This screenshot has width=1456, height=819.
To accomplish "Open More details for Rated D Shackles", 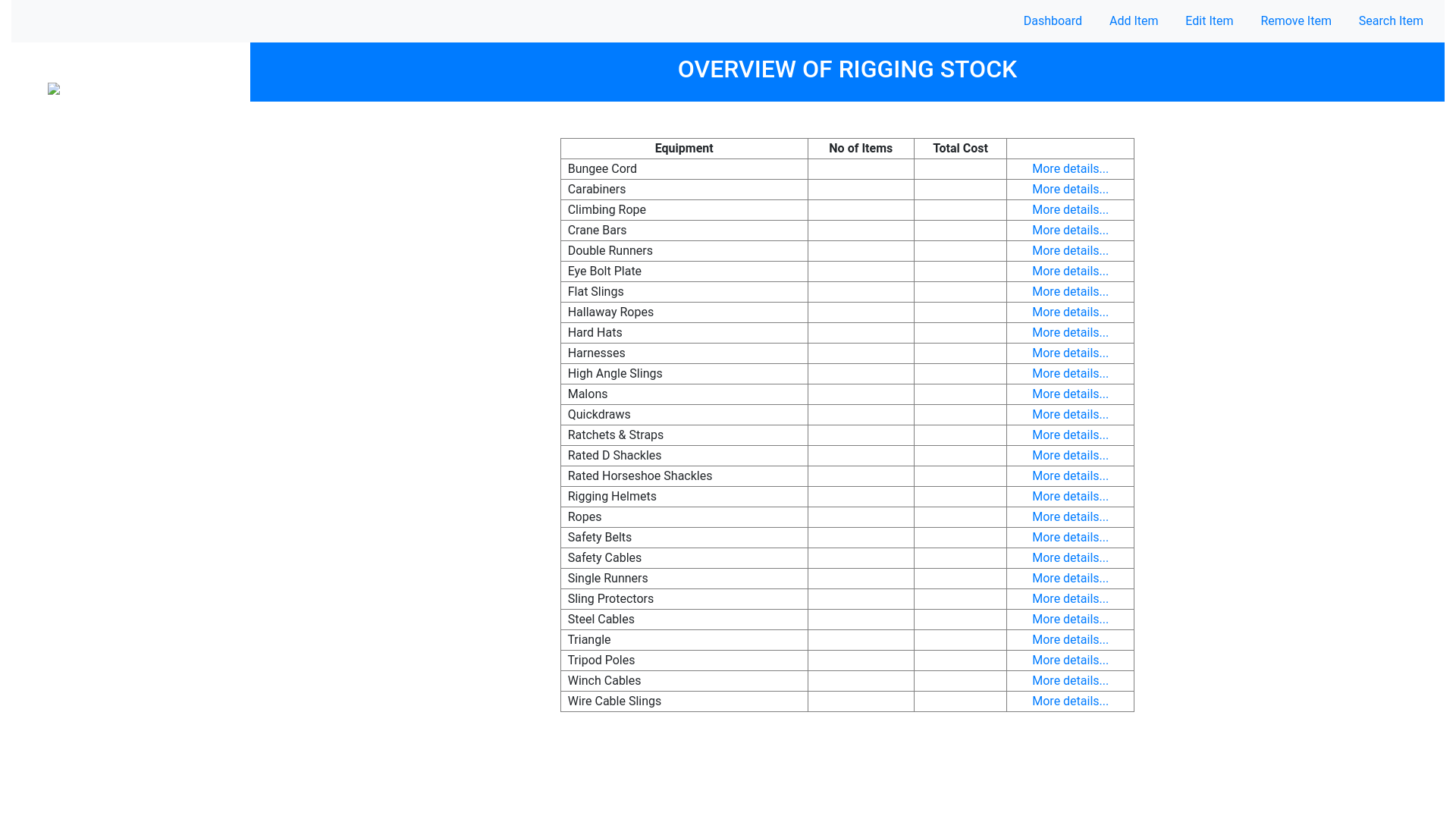I will click(1070, 456).
